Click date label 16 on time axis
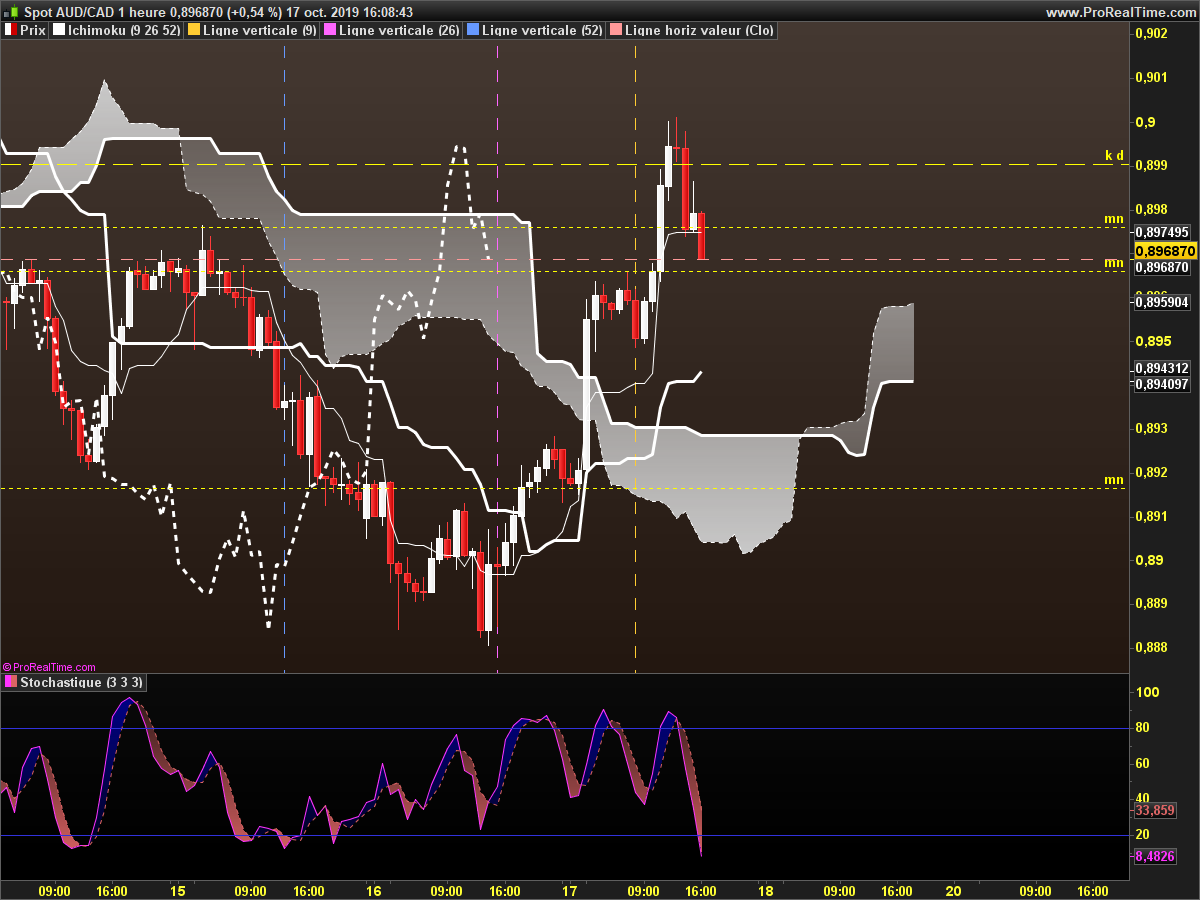Screen dimensions: 1200x900 pos(374,891)
